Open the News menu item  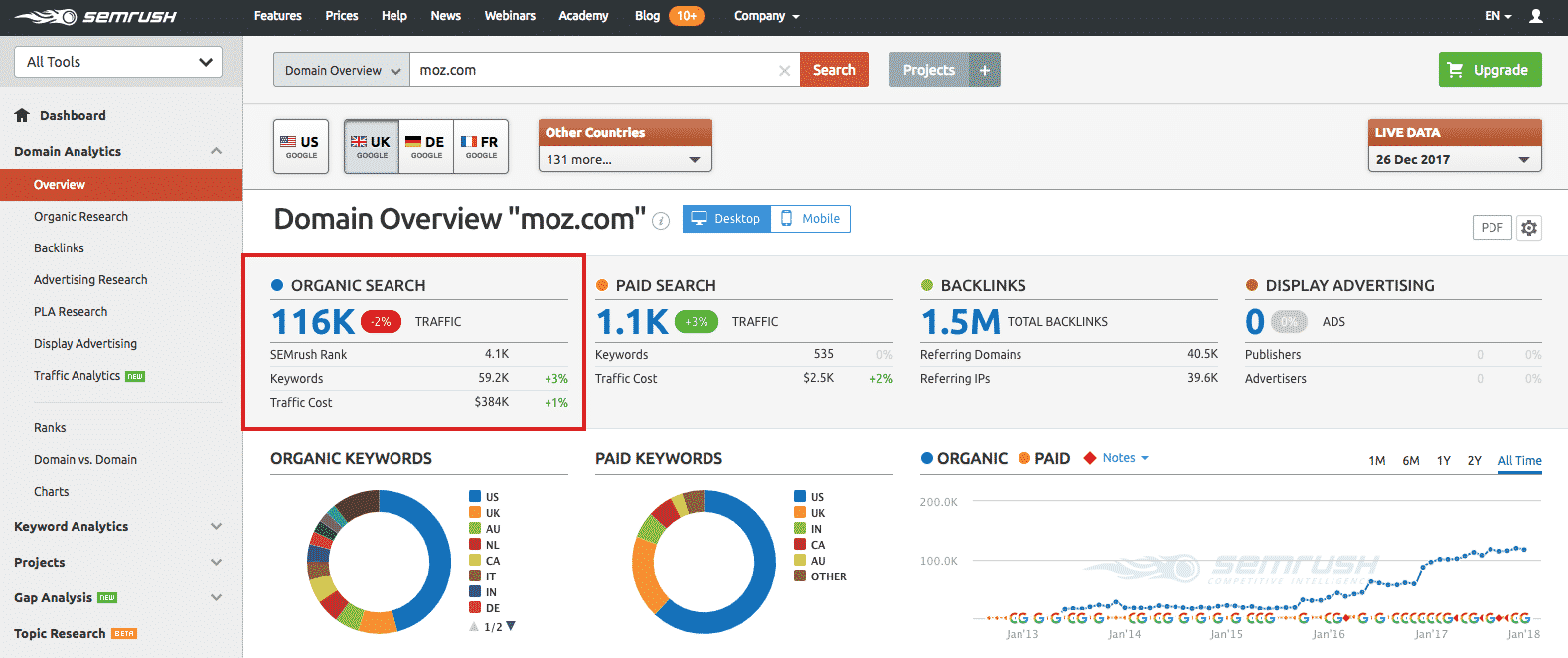(446, 16)
